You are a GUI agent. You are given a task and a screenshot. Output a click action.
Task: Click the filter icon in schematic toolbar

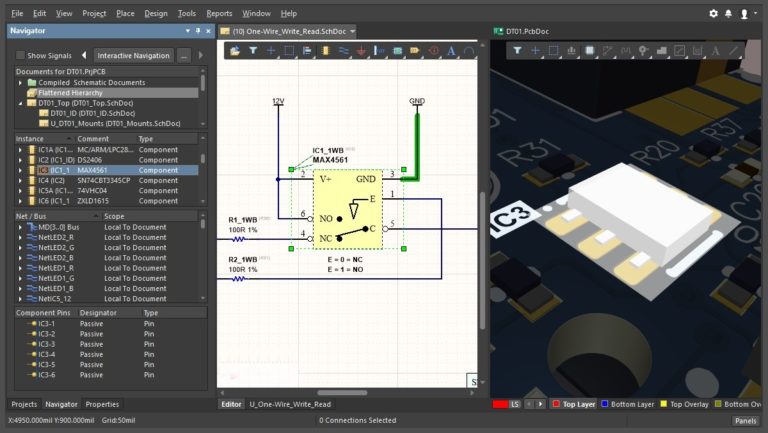tap(253, 50)
